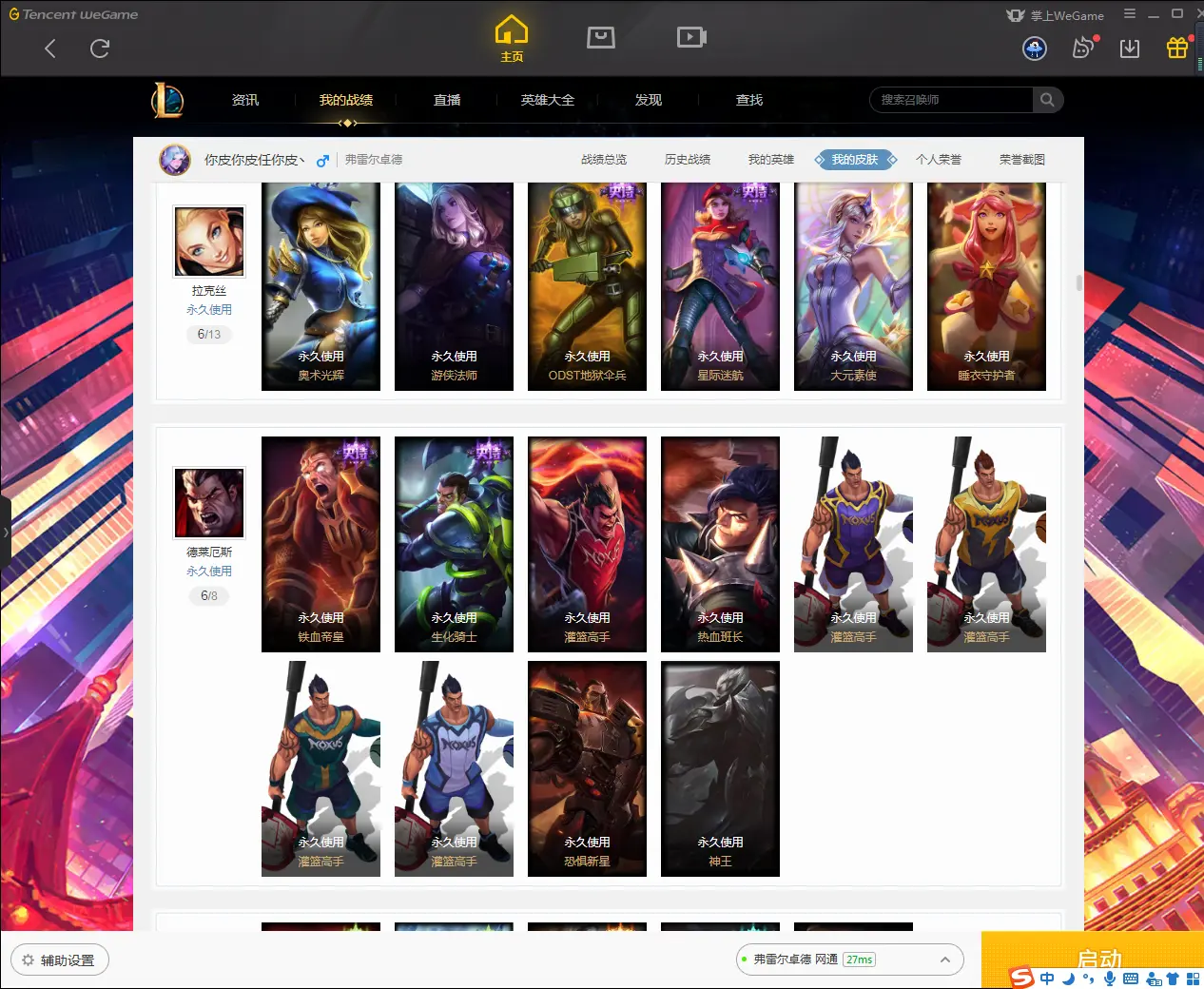Open the 星际迷航 skin card
This screenshot has height=989, width=1204.
[x=720, y=286]
